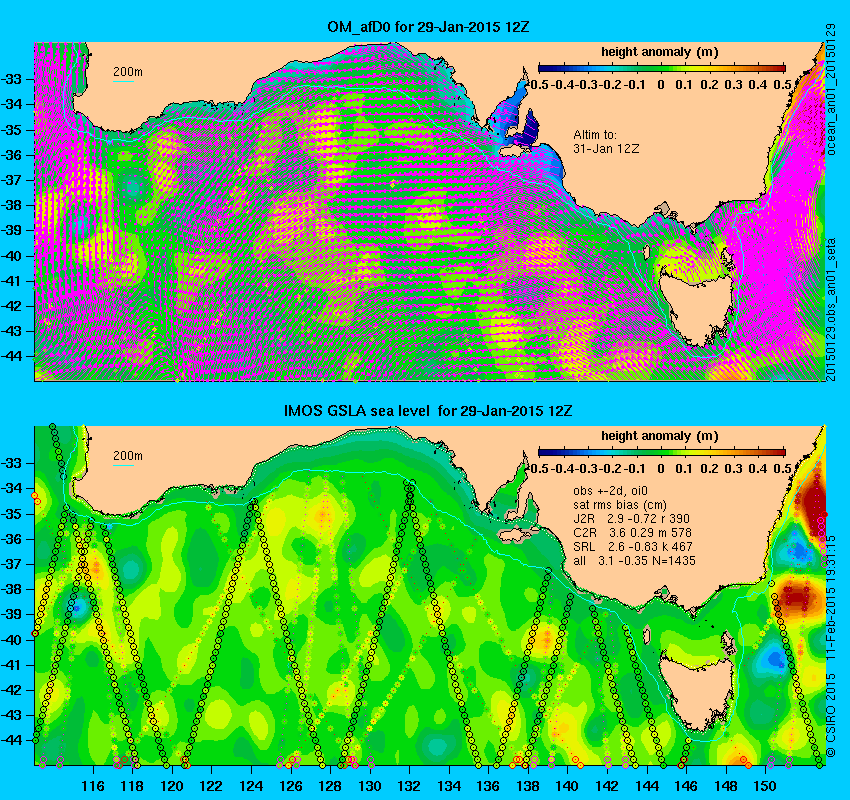850x800 pixels.
Task: Click longitude label '148'
Action: 726,785
